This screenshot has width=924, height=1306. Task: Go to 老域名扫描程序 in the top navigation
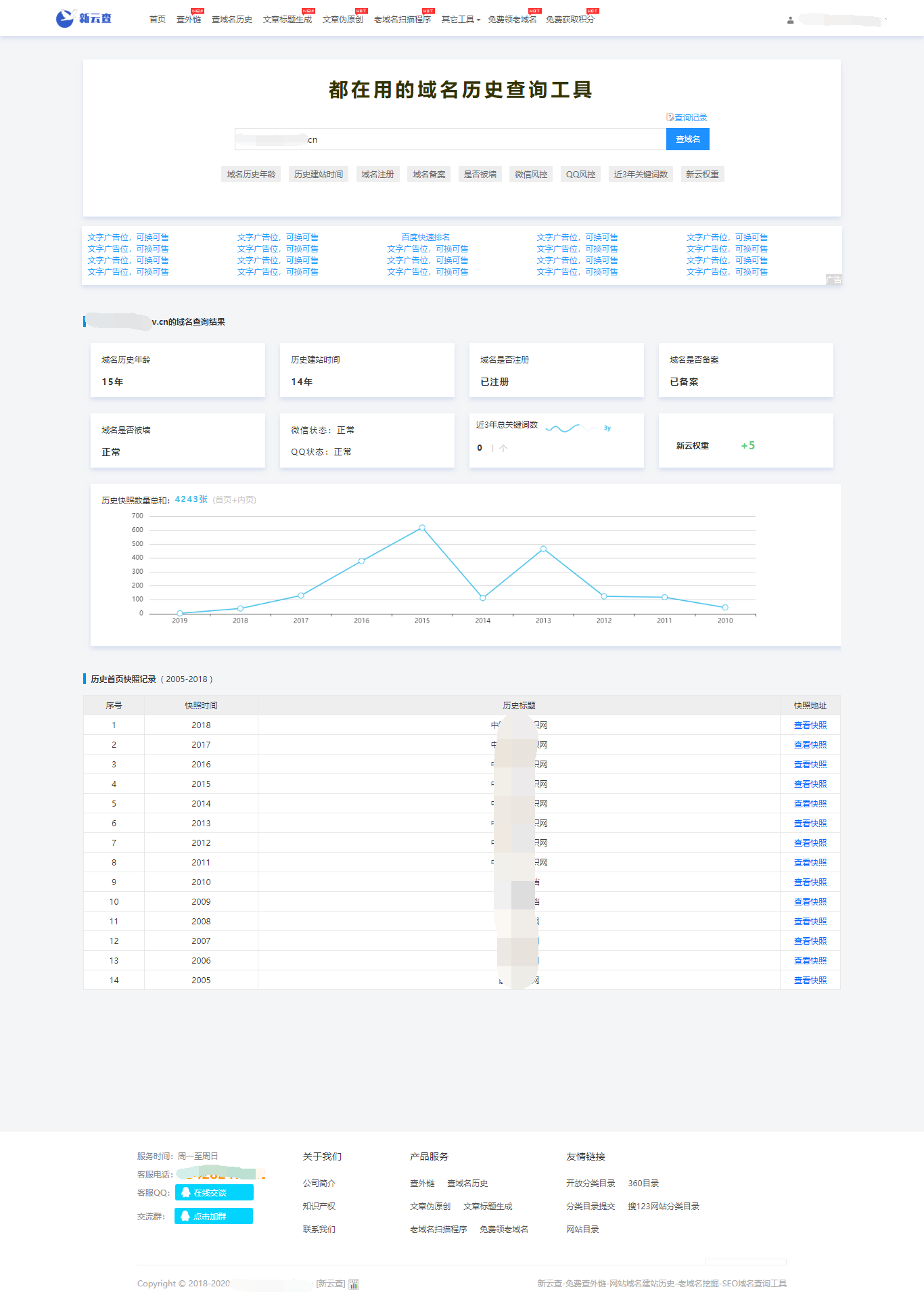coord(402,20)
